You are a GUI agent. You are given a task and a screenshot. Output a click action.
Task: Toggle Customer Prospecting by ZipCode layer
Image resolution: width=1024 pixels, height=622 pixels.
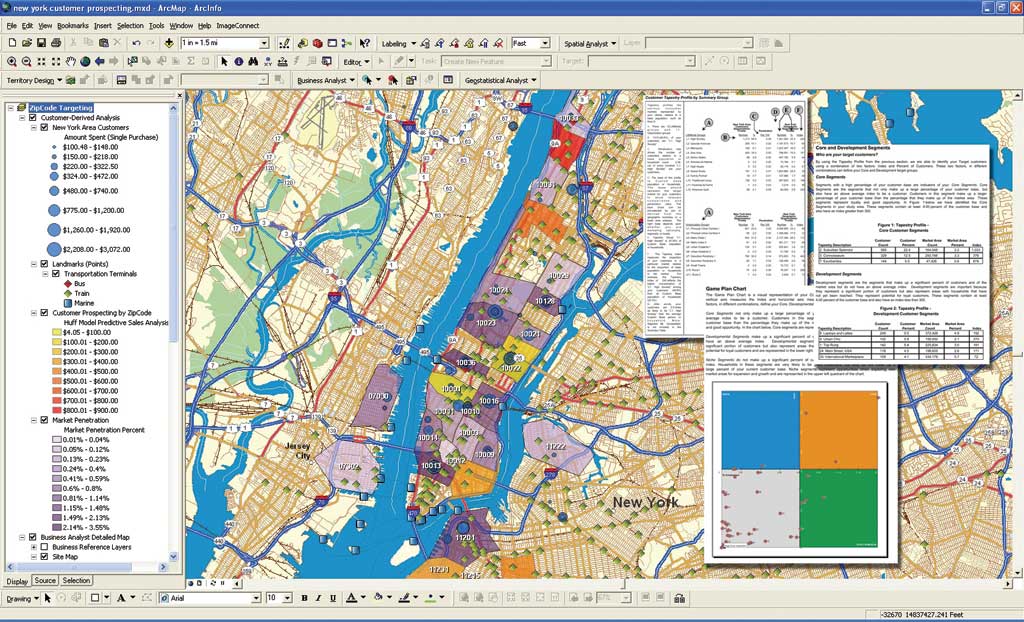[x=44, y=313]
